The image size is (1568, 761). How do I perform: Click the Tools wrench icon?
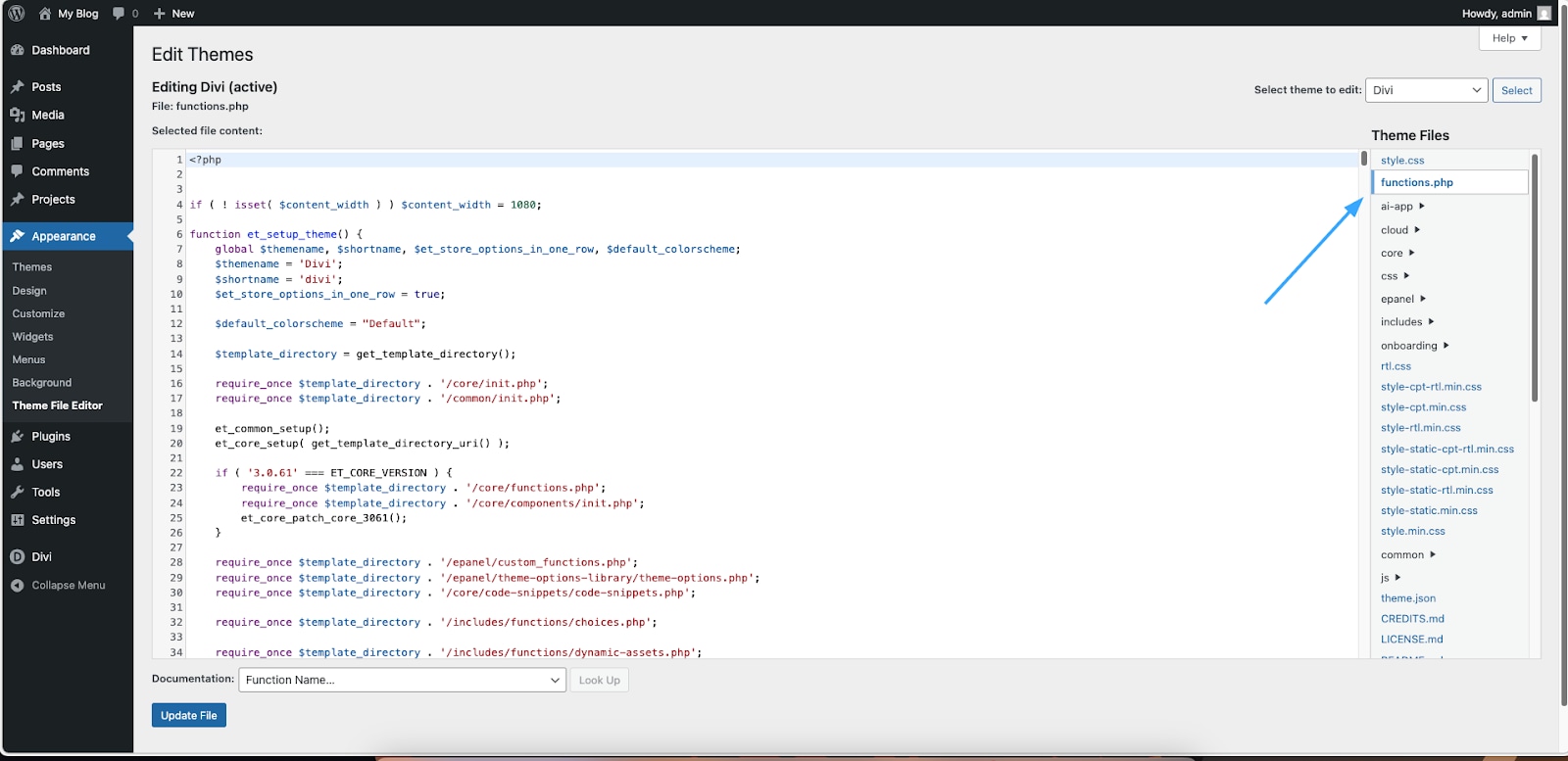[x=18, y=492]
